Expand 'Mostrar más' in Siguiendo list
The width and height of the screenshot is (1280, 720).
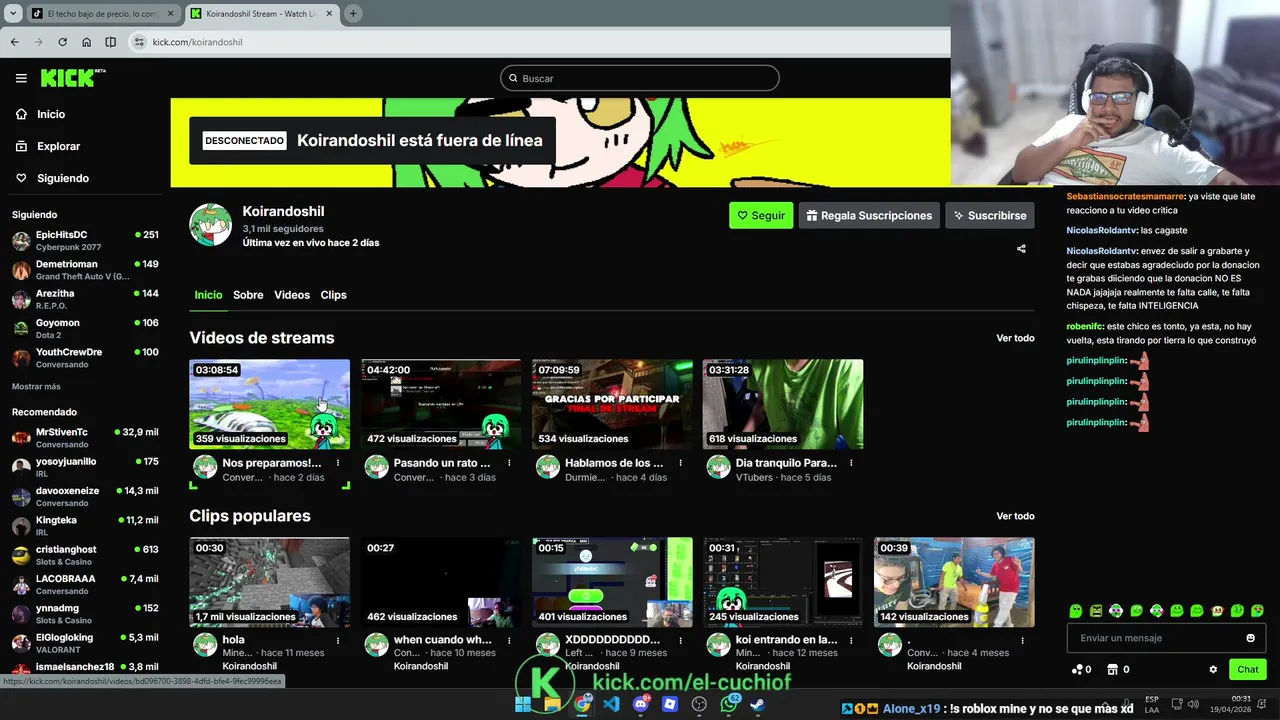click(x=36, y=386)
